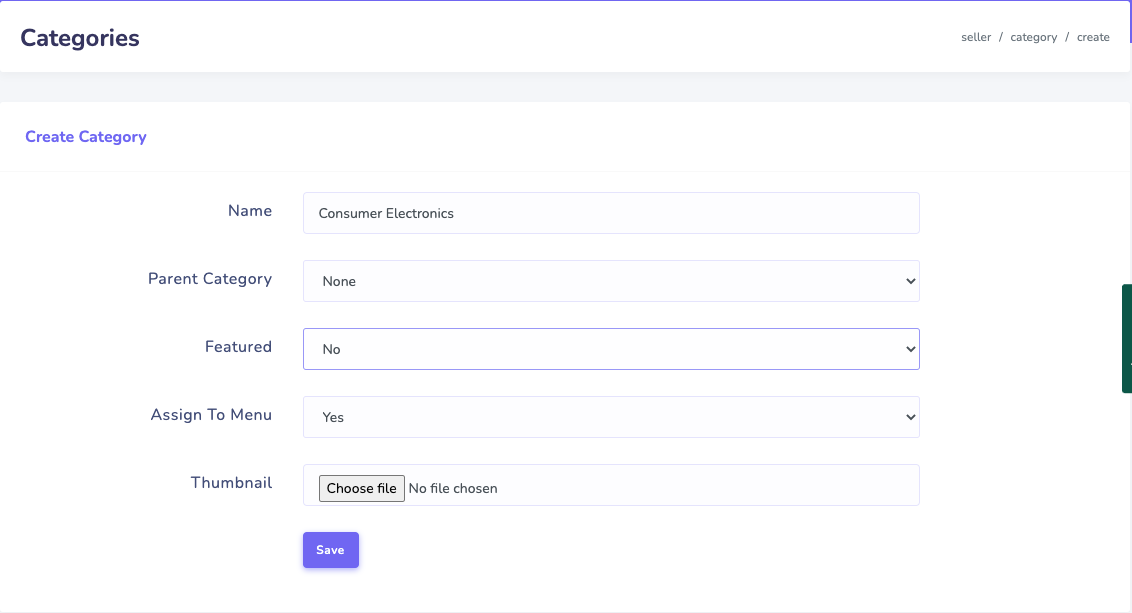
Task: Click the chevron arrow of Parent Category select
Action: pos(910,281)
